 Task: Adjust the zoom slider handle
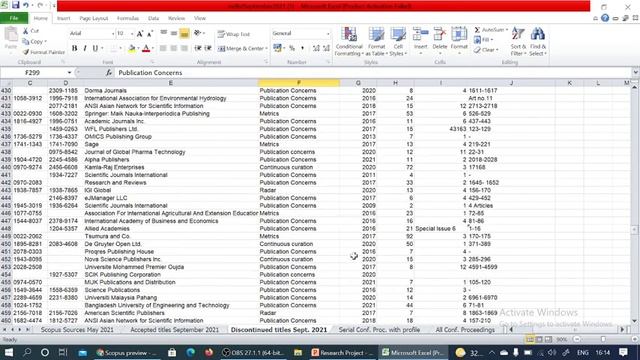603,340
